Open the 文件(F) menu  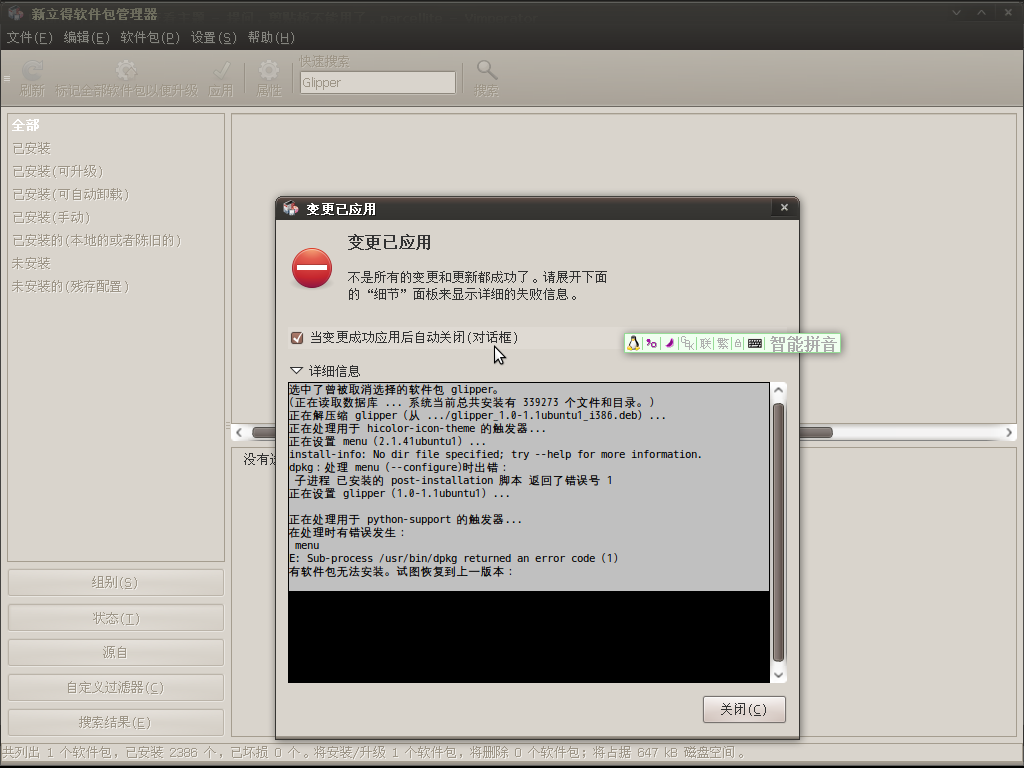click(29, 38)
